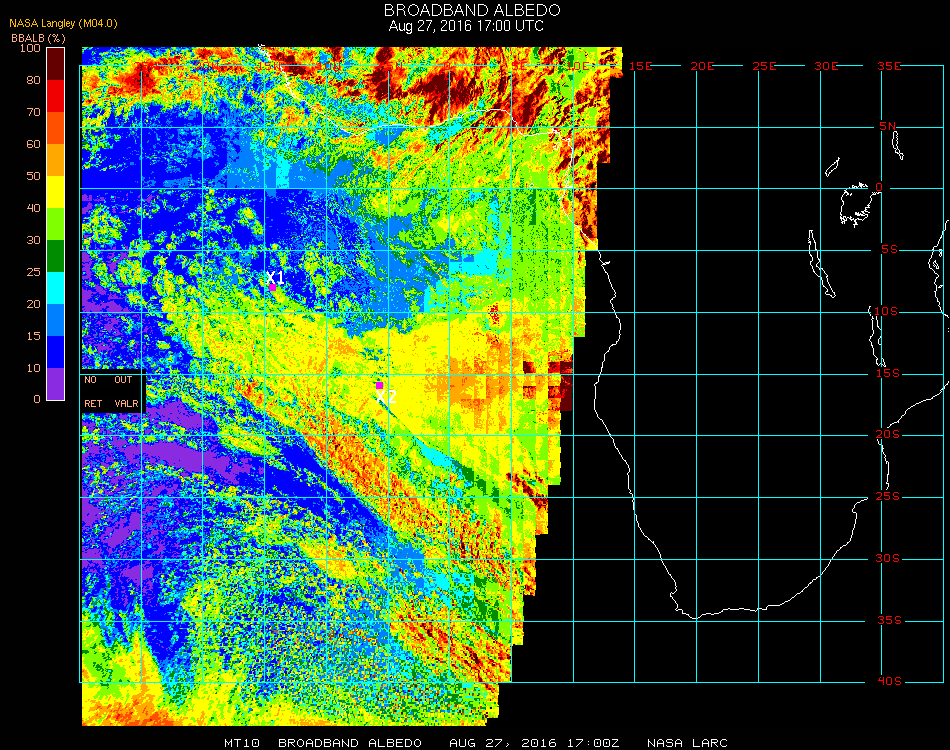Select the yellow 40-50 legend swatch

[x=56, y=192]
